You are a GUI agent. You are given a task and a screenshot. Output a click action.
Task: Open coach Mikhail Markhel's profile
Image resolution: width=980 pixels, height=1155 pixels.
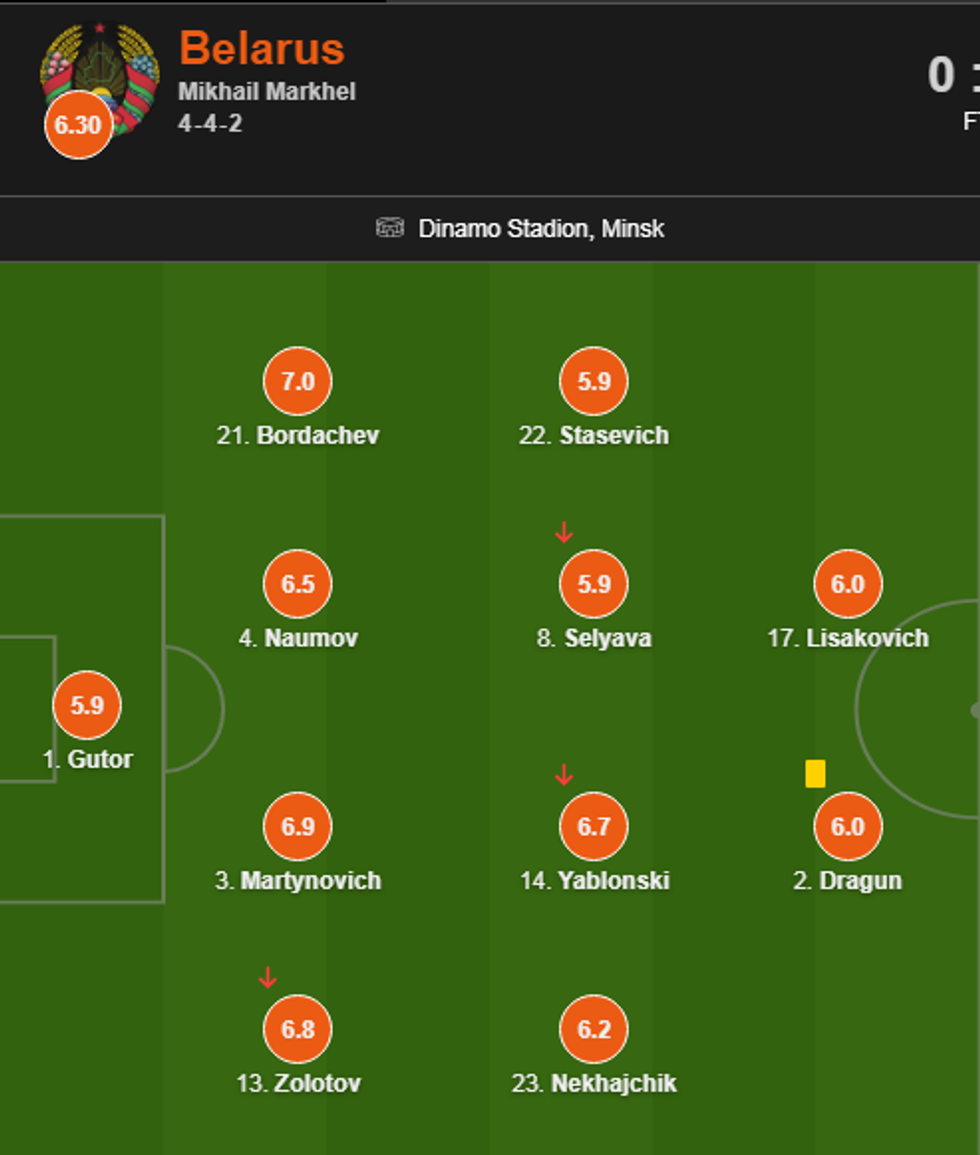pyautogui.click(x=267, y=92)
